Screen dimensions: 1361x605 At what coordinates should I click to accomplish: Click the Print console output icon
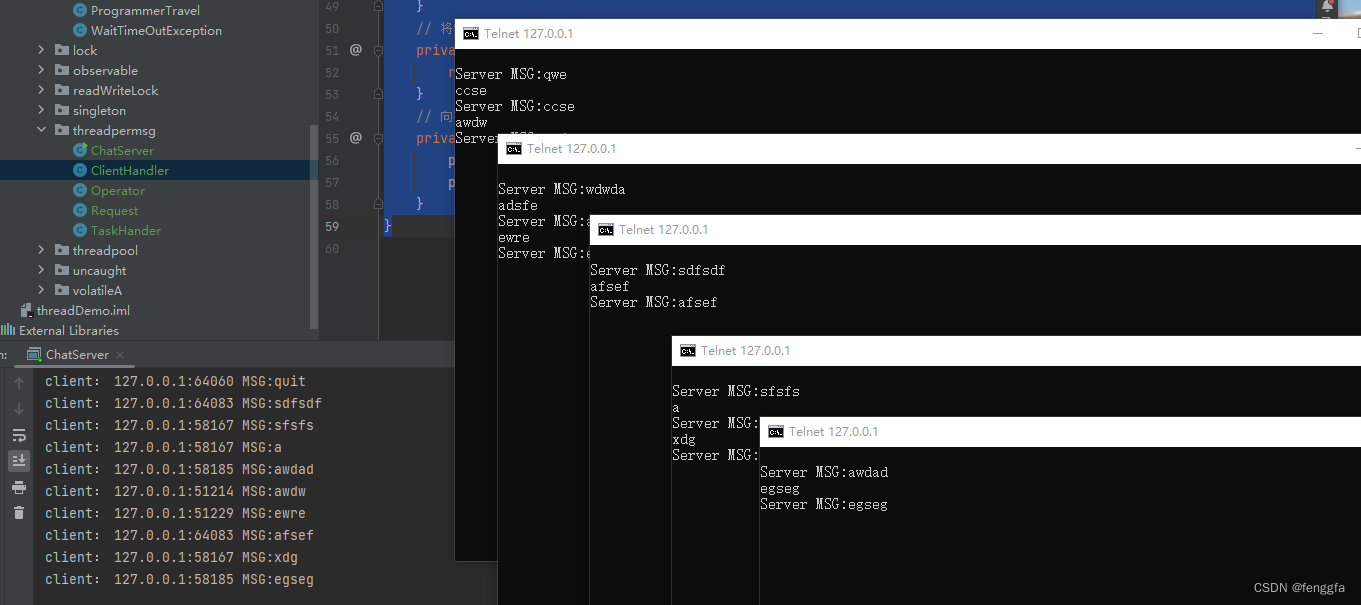[x=19, y=487]
